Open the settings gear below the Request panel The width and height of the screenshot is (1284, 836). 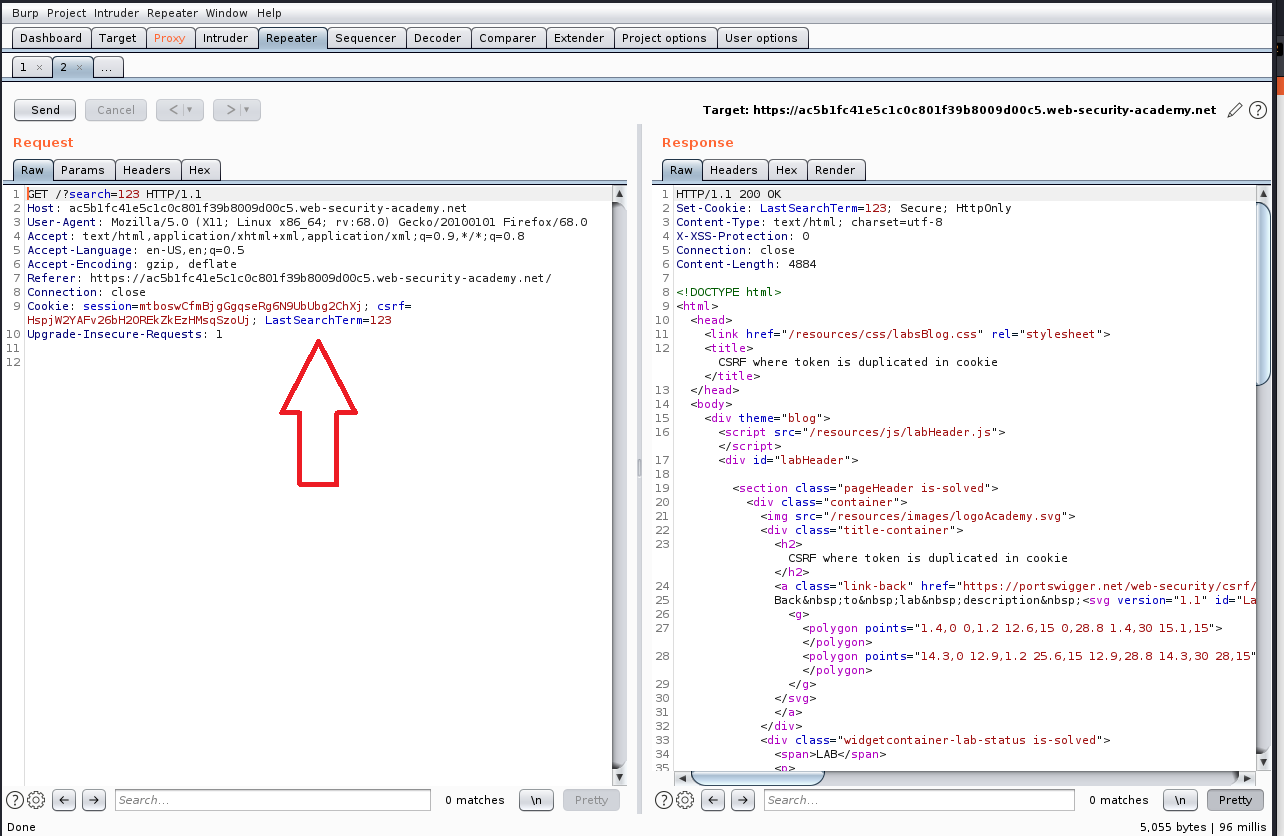point(36,800)
